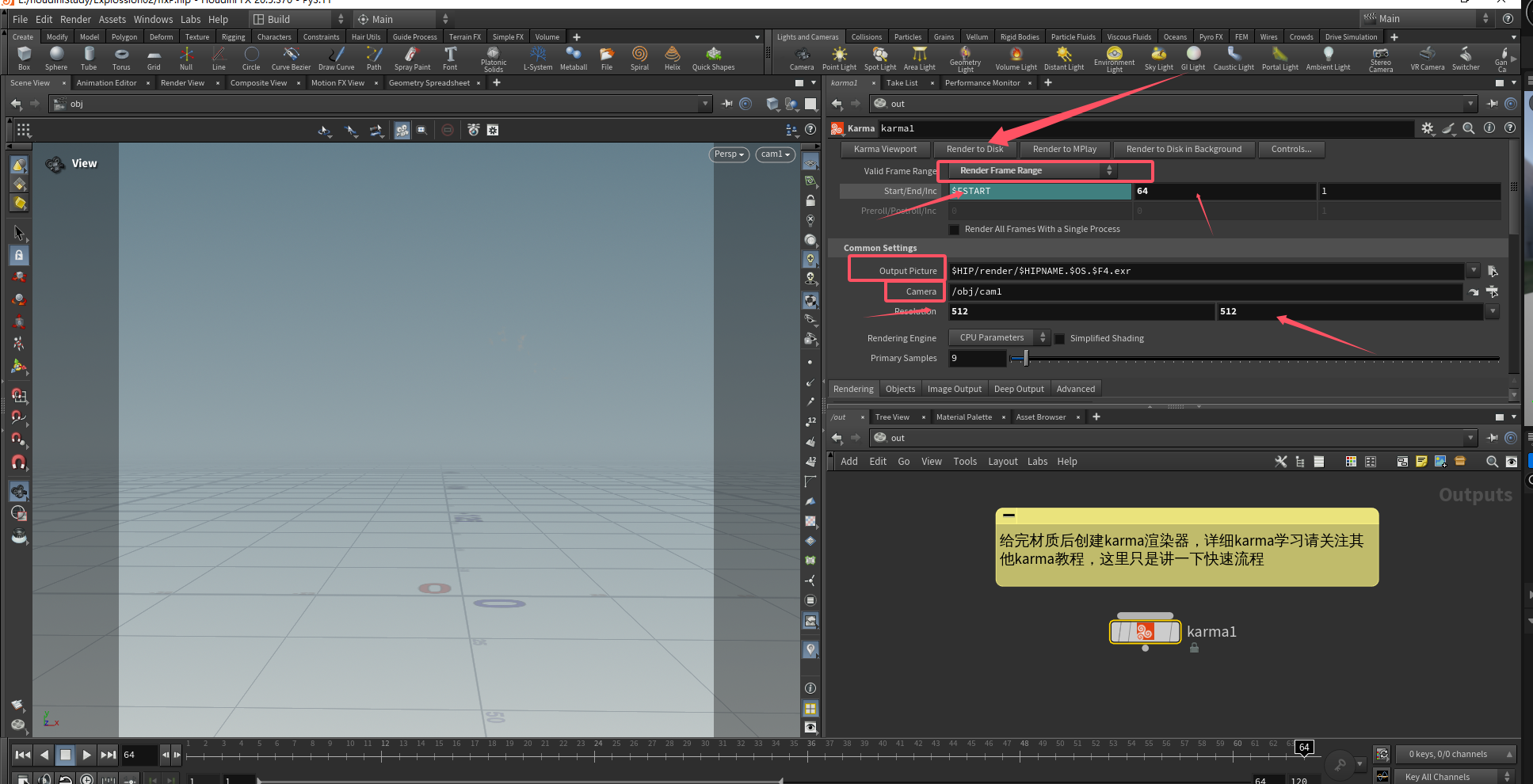Add a VR Camera
This screenshot has height=784, width=1533.
click(1428, 58)
